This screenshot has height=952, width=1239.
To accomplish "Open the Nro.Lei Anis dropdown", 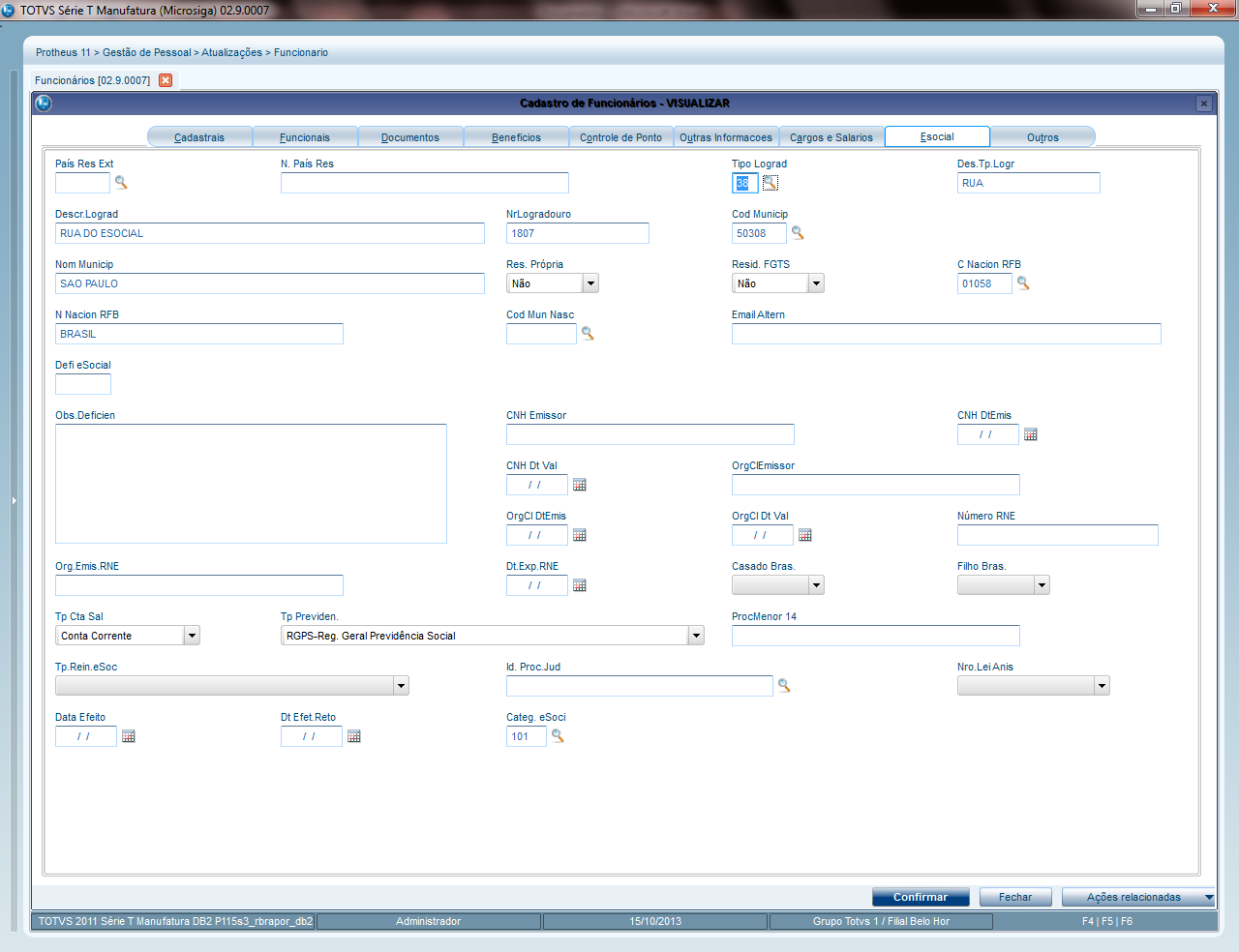I will coord(1102,686).
